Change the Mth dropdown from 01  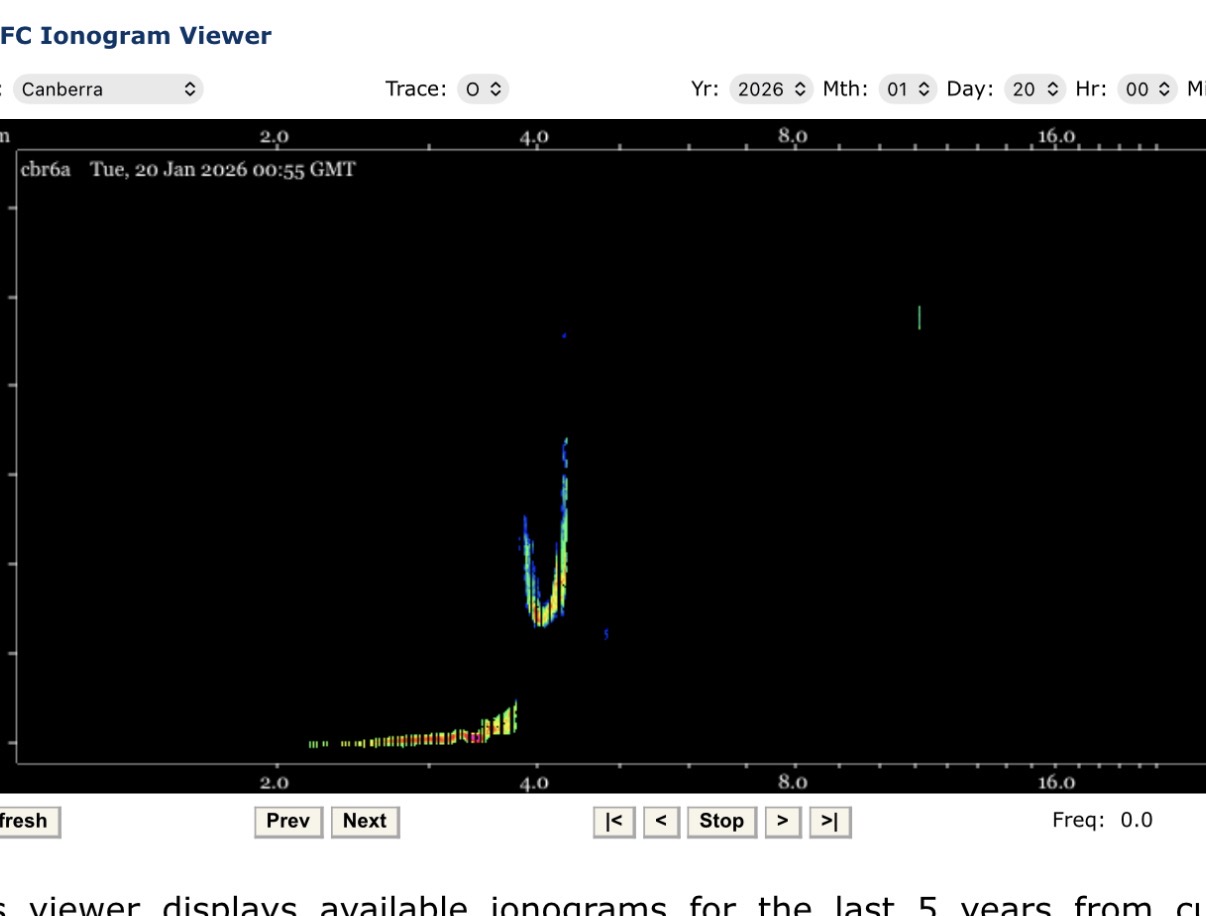click(x=908, y=89)
